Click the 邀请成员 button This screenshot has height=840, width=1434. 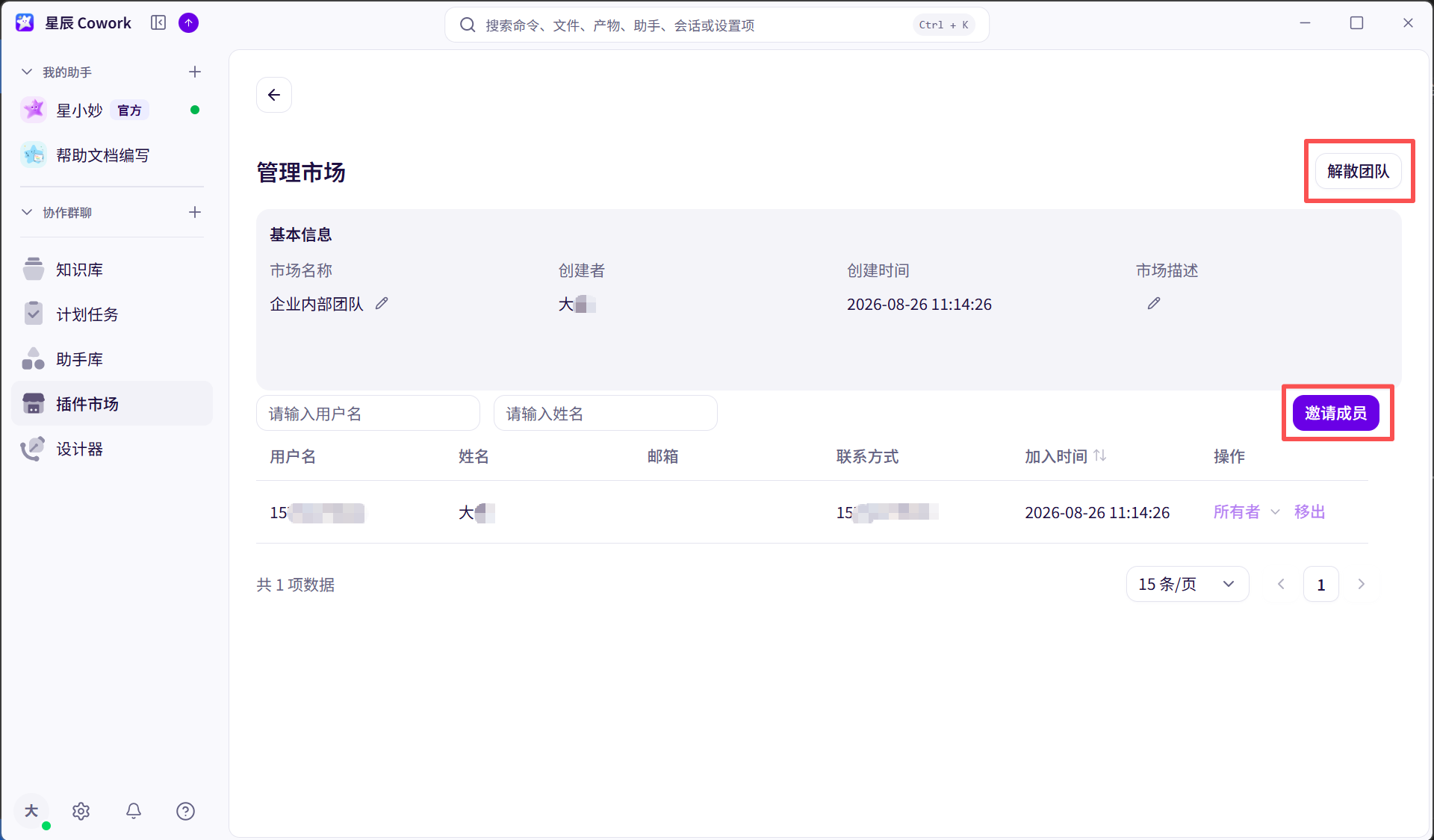[x=1336, y=413]
